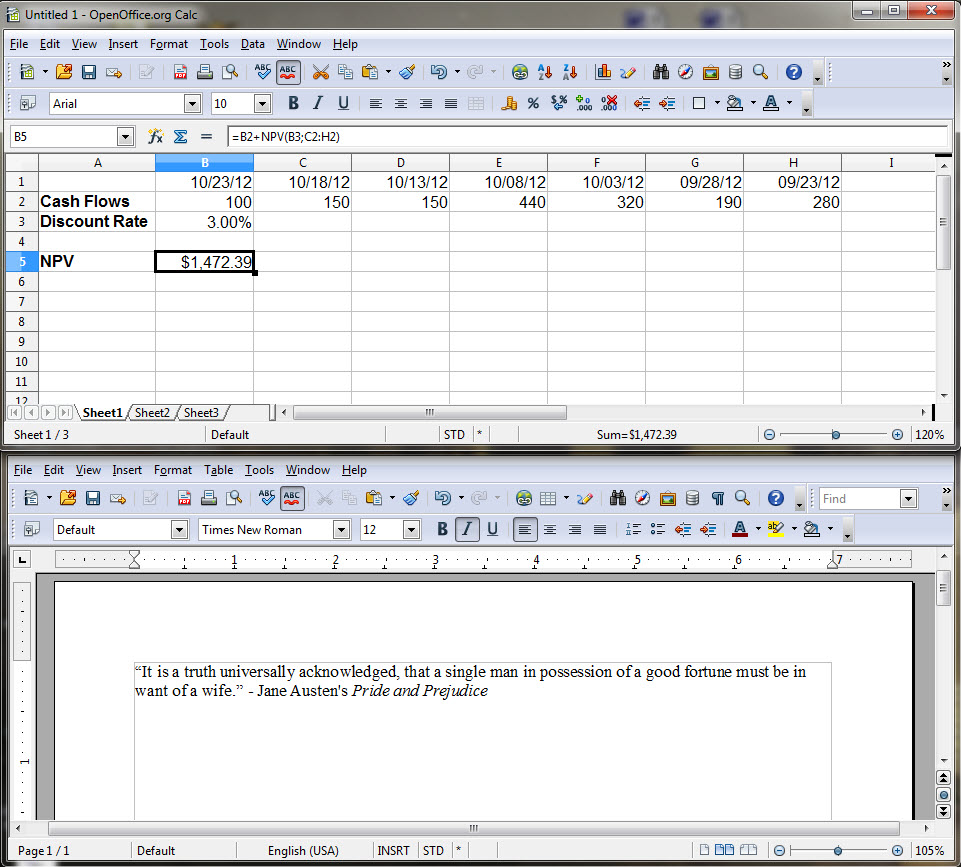Switch to Sheet2 in Calc
The image size is (961, 867).
[152, 412]
